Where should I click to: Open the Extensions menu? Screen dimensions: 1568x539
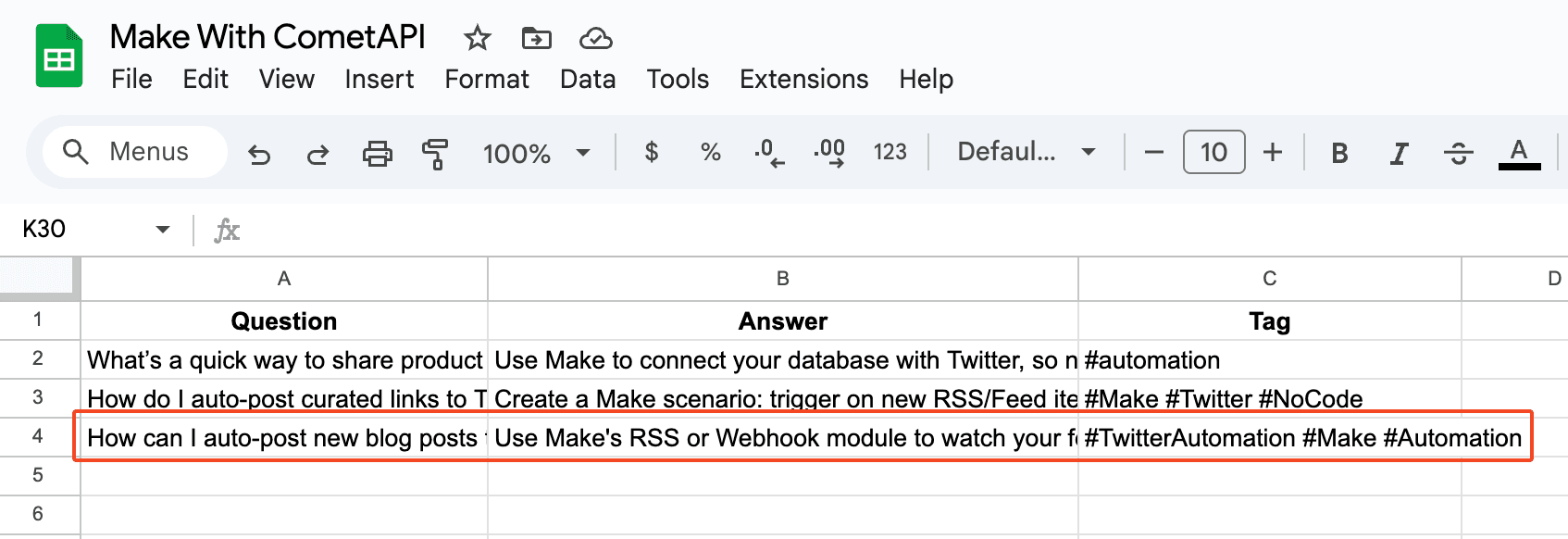pos(803,80)
